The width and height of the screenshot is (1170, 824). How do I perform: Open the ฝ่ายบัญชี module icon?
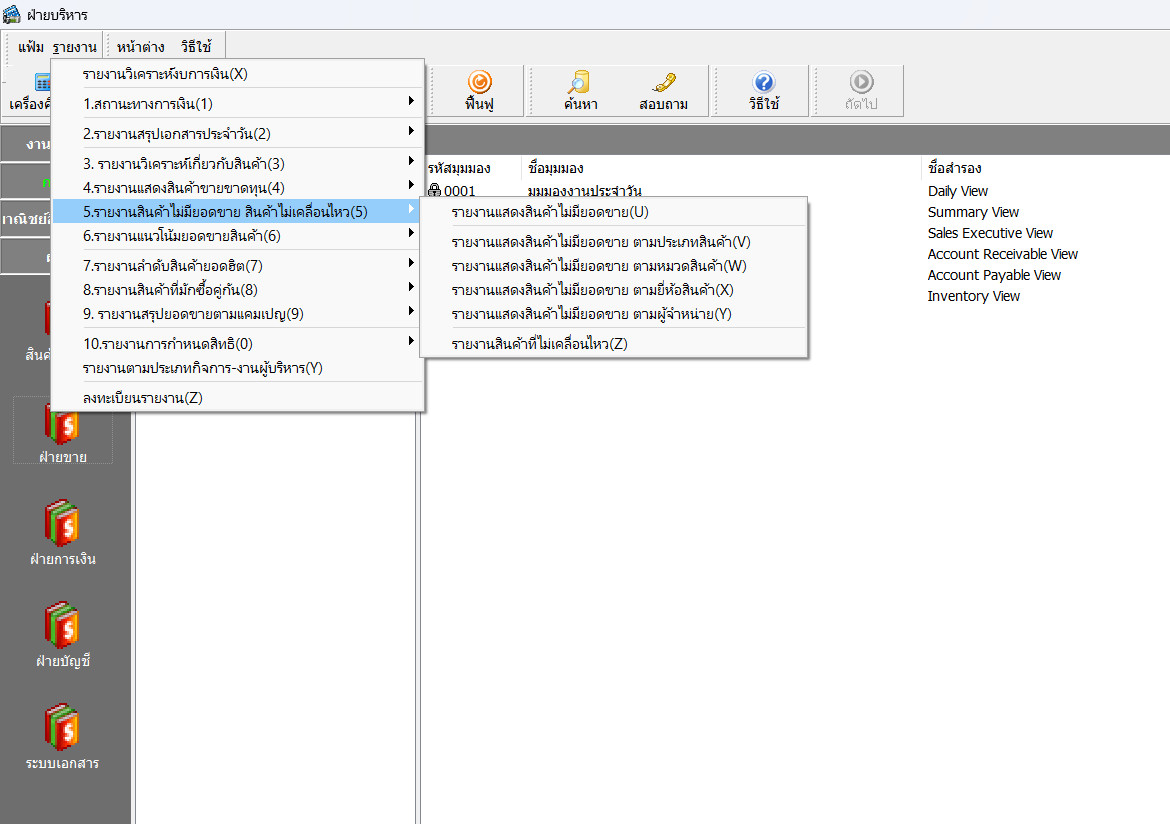click(62, 634)
